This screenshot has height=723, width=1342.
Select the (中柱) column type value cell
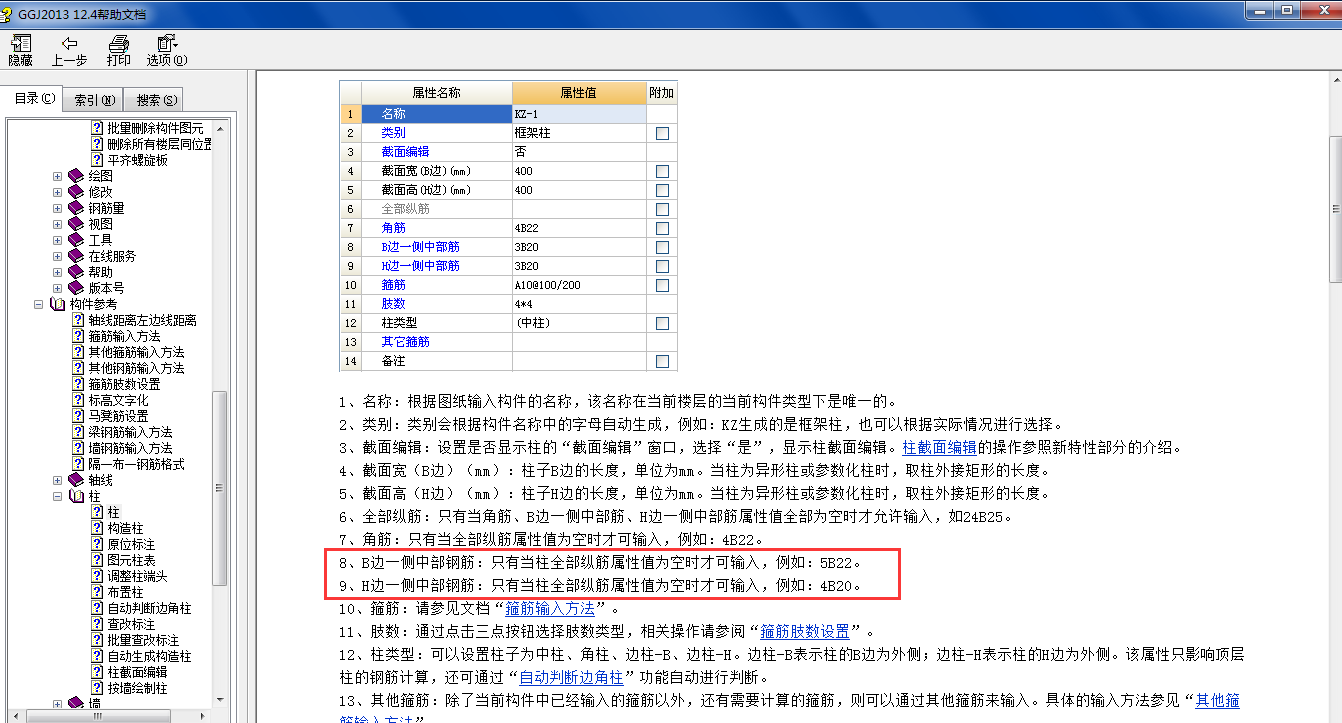pyautogui.click(x=579, y=323)
